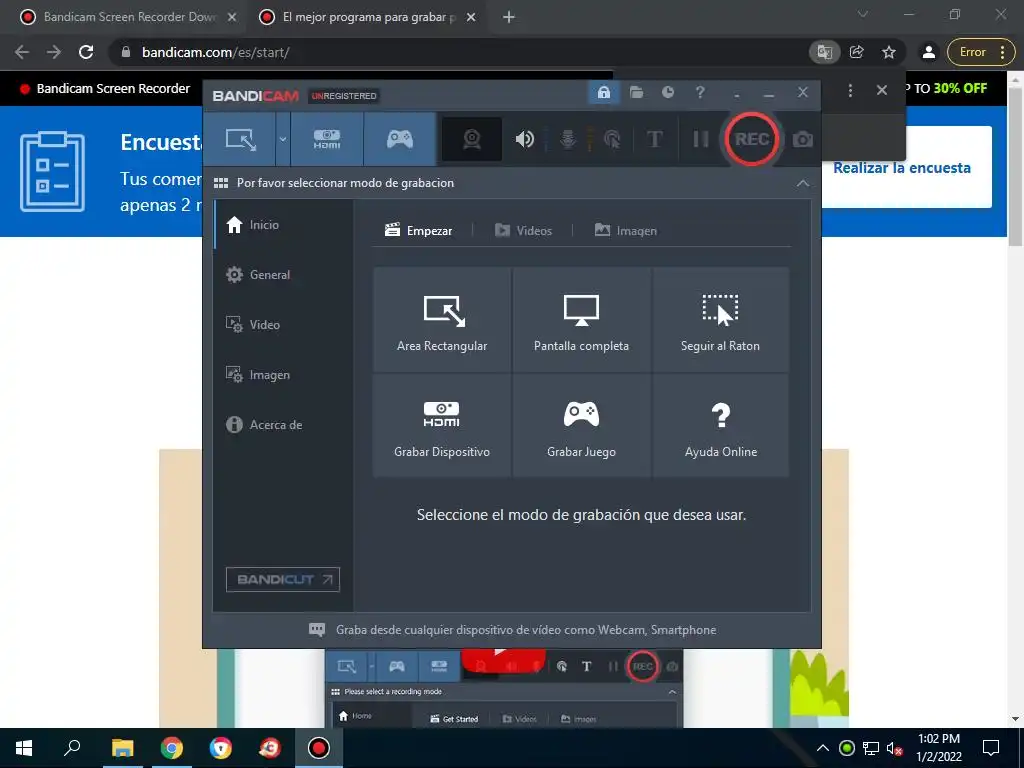
Task: Switch to the Empezar tab
Action: pyautogui.click(x=418, y=231)
